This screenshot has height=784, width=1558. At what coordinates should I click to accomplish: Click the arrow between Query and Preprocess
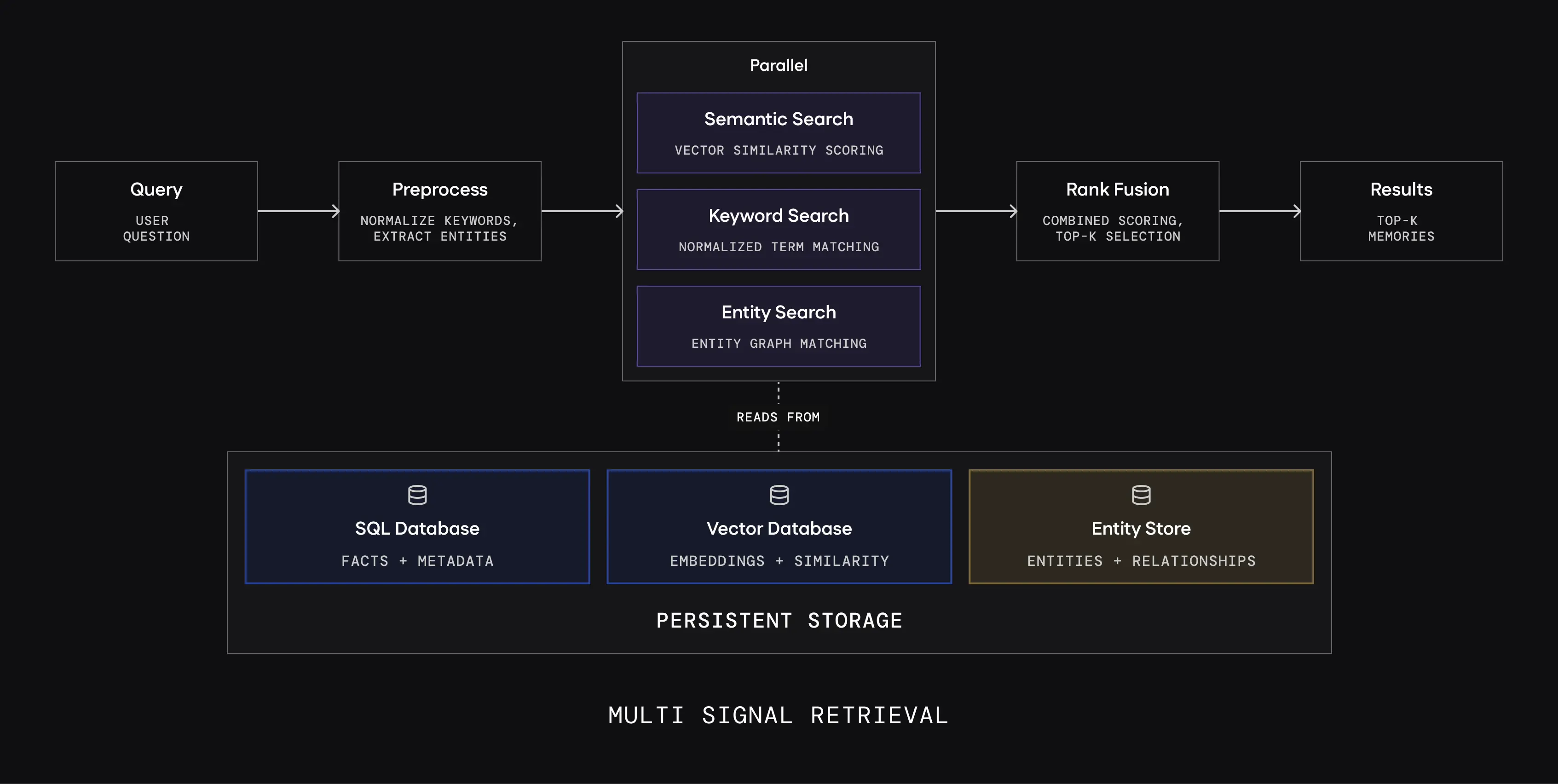coord(298,211)
